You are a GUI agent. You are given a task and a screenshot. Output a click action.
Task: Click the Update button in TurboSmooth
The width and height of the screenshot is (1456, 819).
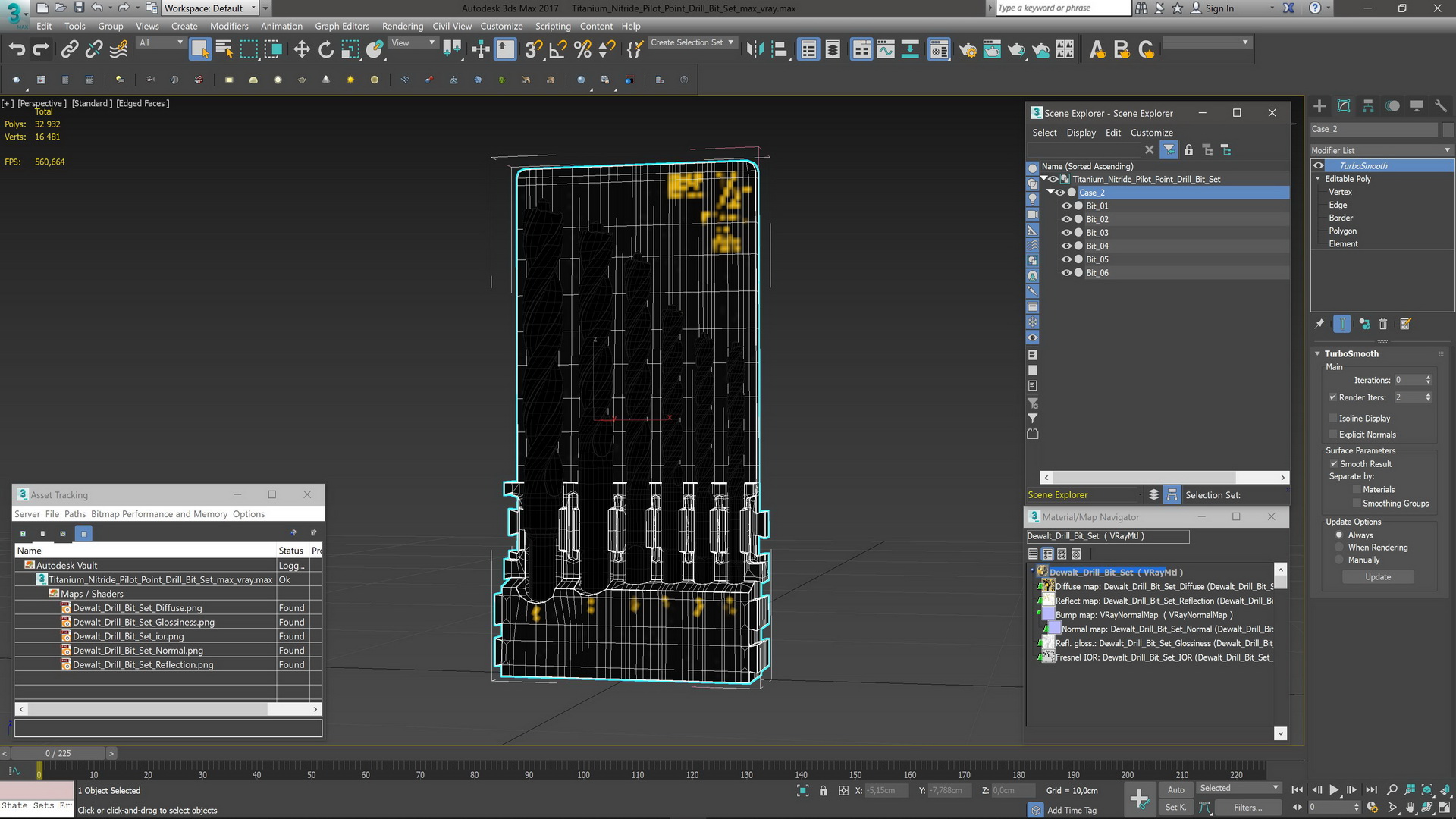(1378, 577)
